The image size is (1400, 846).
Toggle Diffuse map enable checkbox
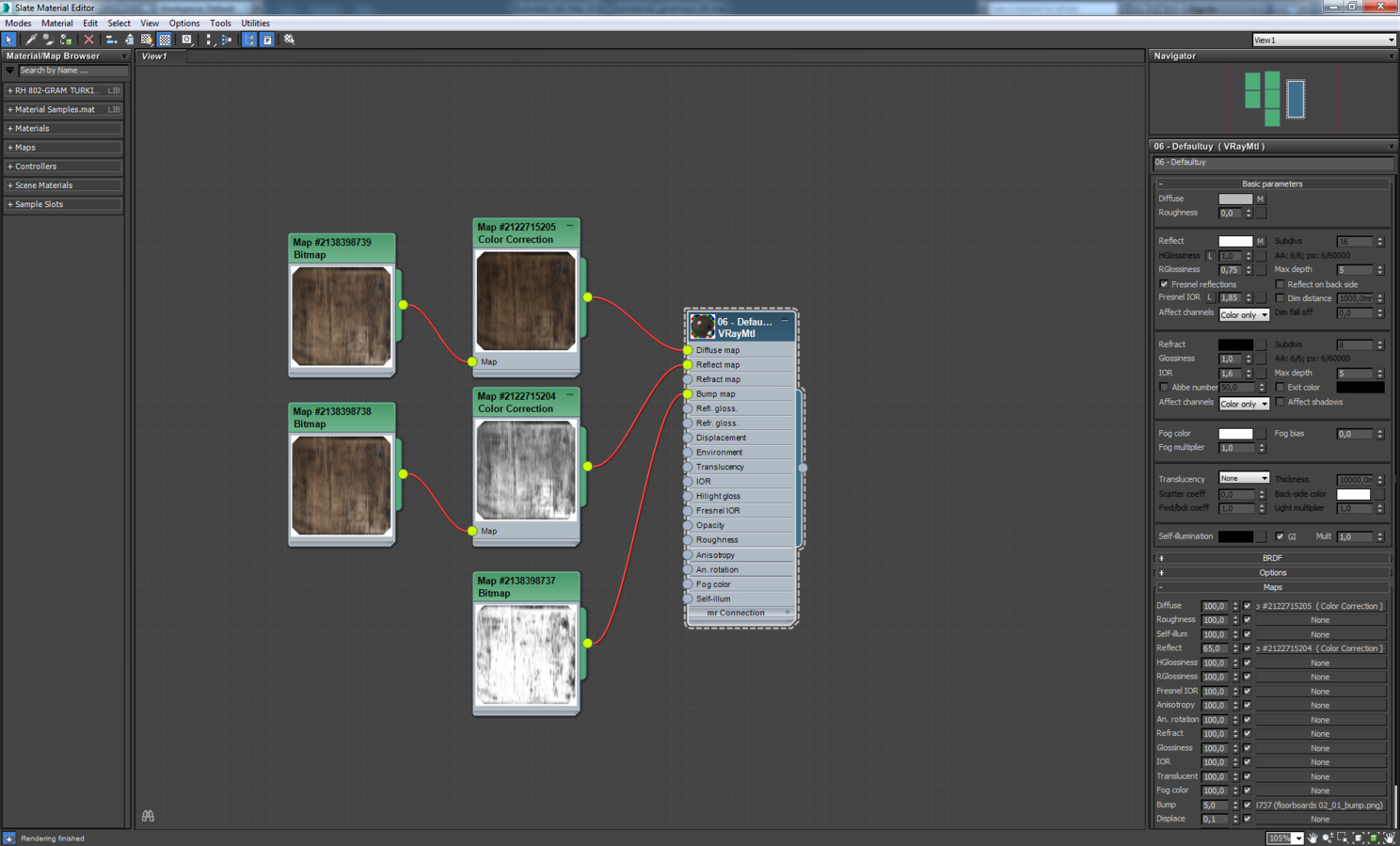(1248, 606)
